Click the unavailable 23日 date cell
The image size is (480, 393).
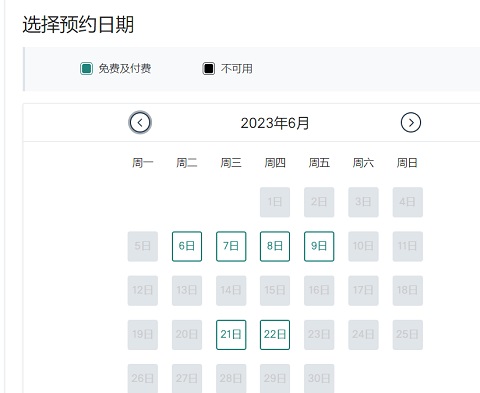(319, 335)
